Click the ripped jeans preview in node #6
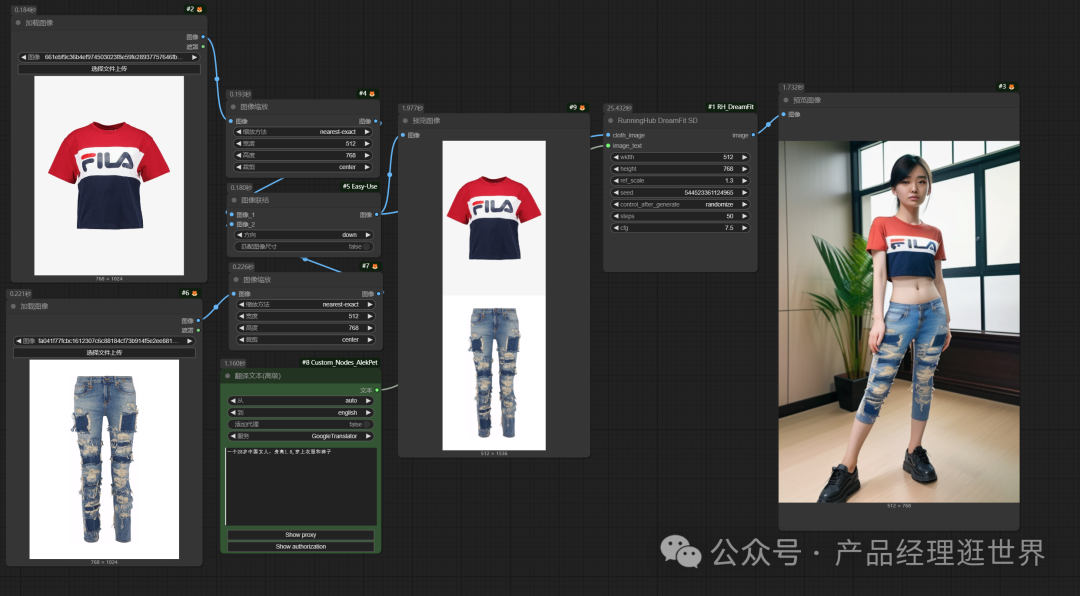 point(104,459)
